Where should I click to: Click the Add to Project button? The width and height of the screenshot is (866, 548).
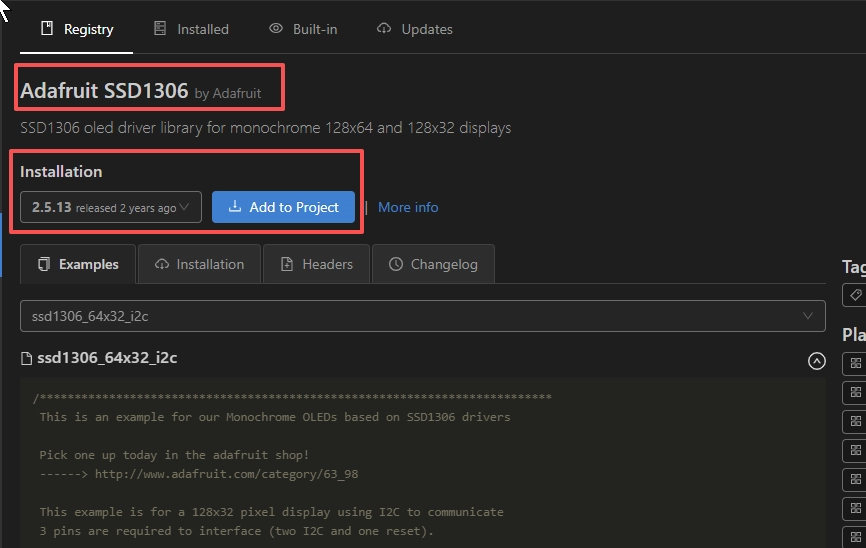[283, 207]
